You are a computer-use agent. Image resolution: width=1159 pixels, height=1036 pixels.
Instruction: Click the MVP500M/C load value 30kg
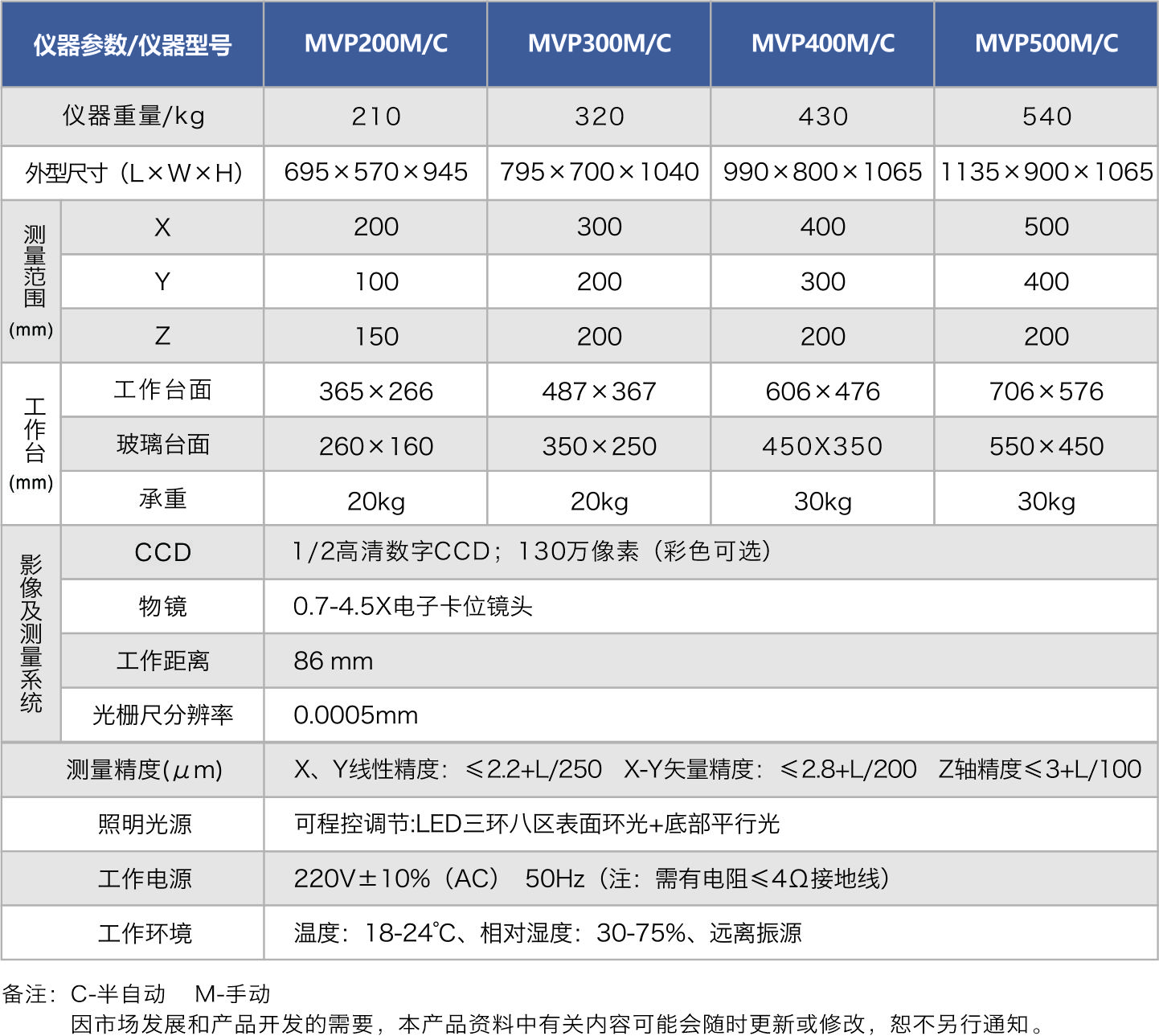[1046, 501]
